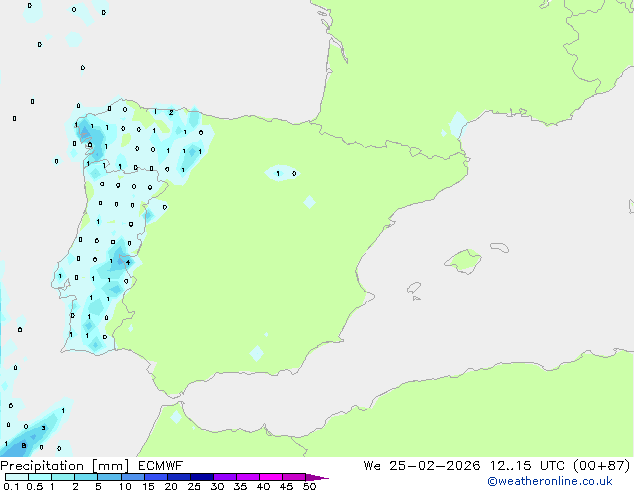Click the legend label '0.5'
634x490 pixels.
pyautogui.click(x=35, y=486)
